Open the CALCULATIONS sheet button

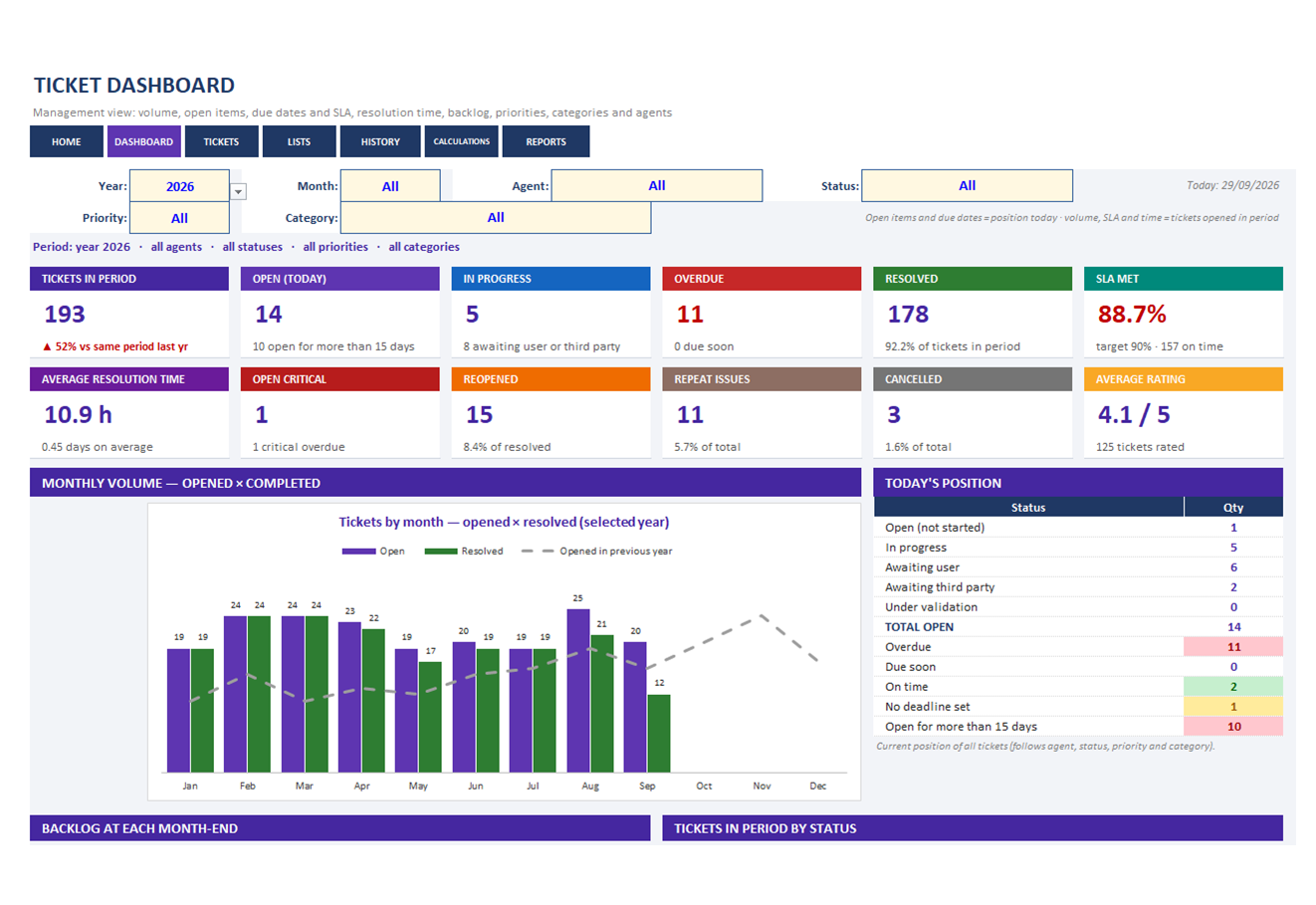coord(462,141)
